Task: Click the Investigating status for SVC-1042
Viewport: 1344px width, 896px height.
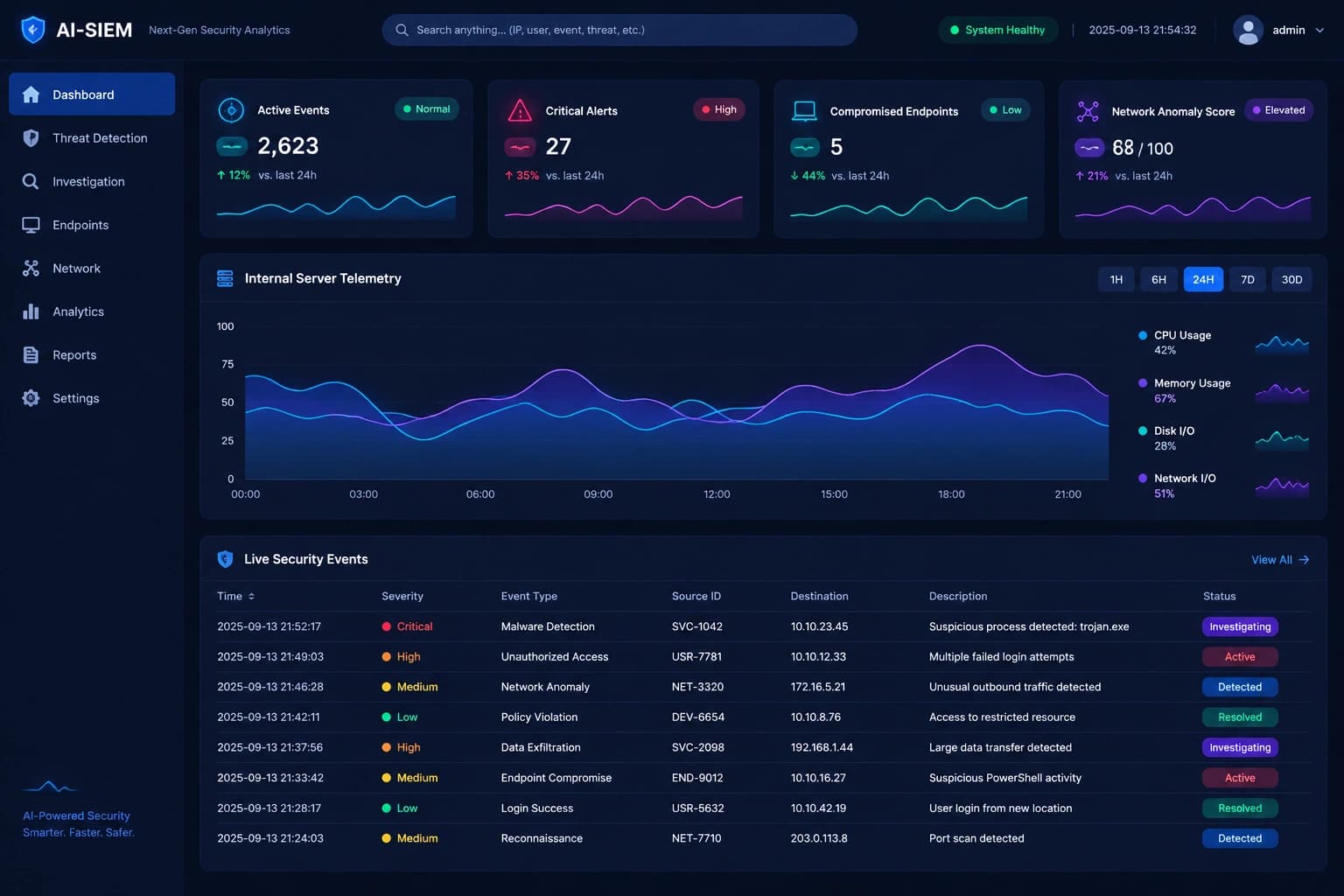Action: coord(1240,626)
